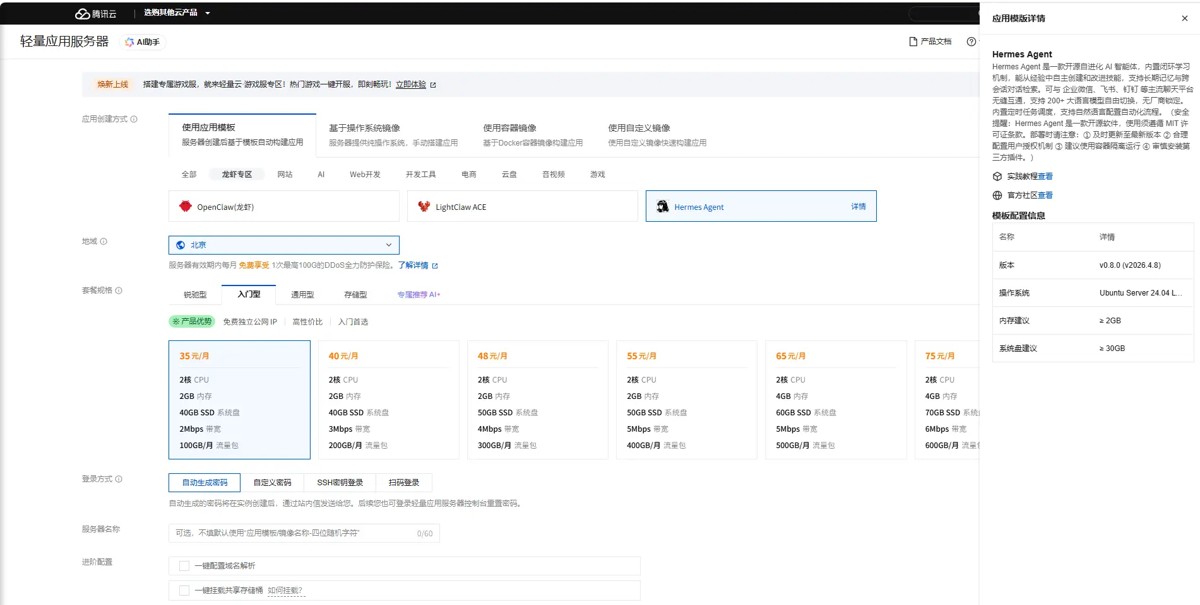Open 产品文档 document icon link
Screen dimensions: 1200x605
pos(913,42)
